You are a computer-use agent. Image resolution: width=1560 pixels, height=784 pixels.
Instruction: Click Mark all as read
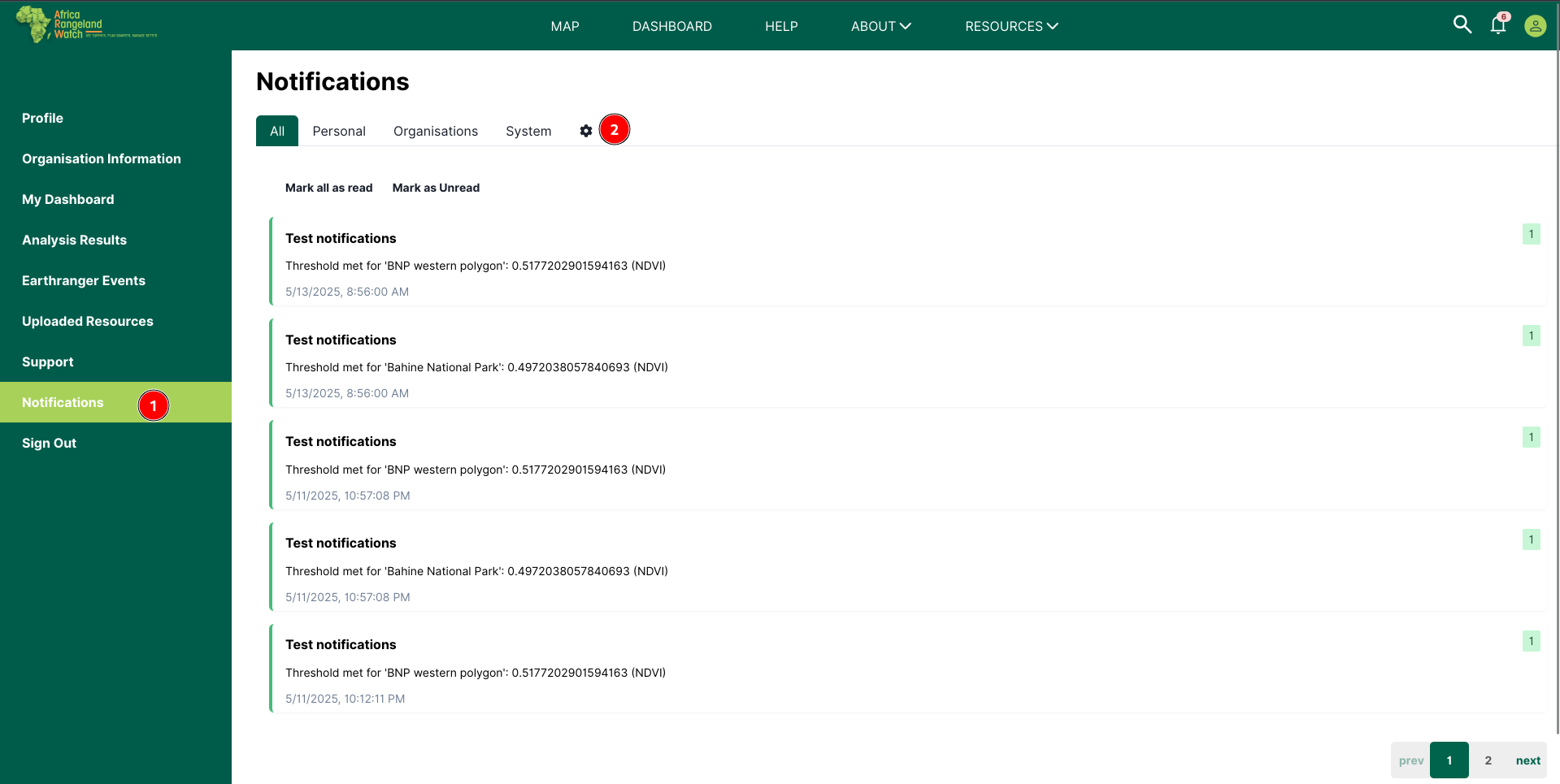click(328, 188)
